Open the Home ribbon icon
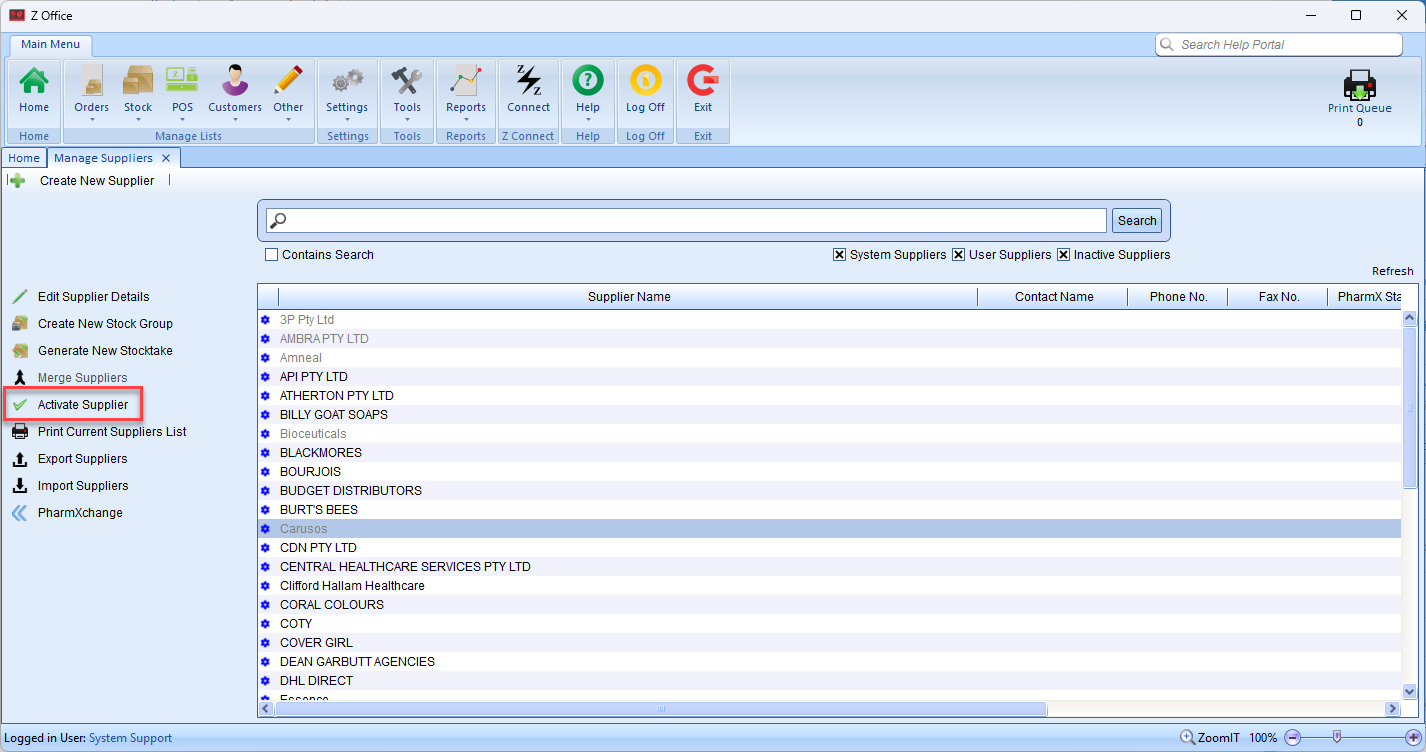The width and height of the screenshot is (1426, 752). (34, 81)
